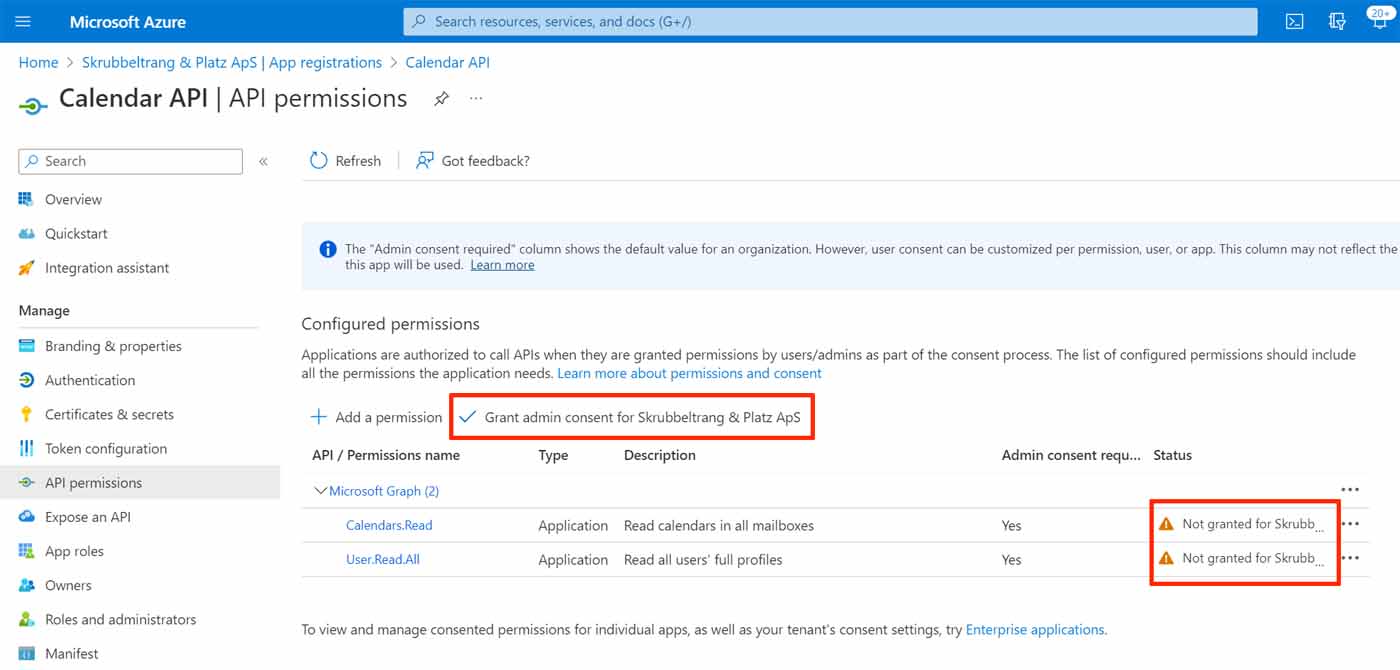Screen dimensions: 1400x670
Task: Open the ellipsis menu for User.Read.All row
Action: click(1350, 558)
